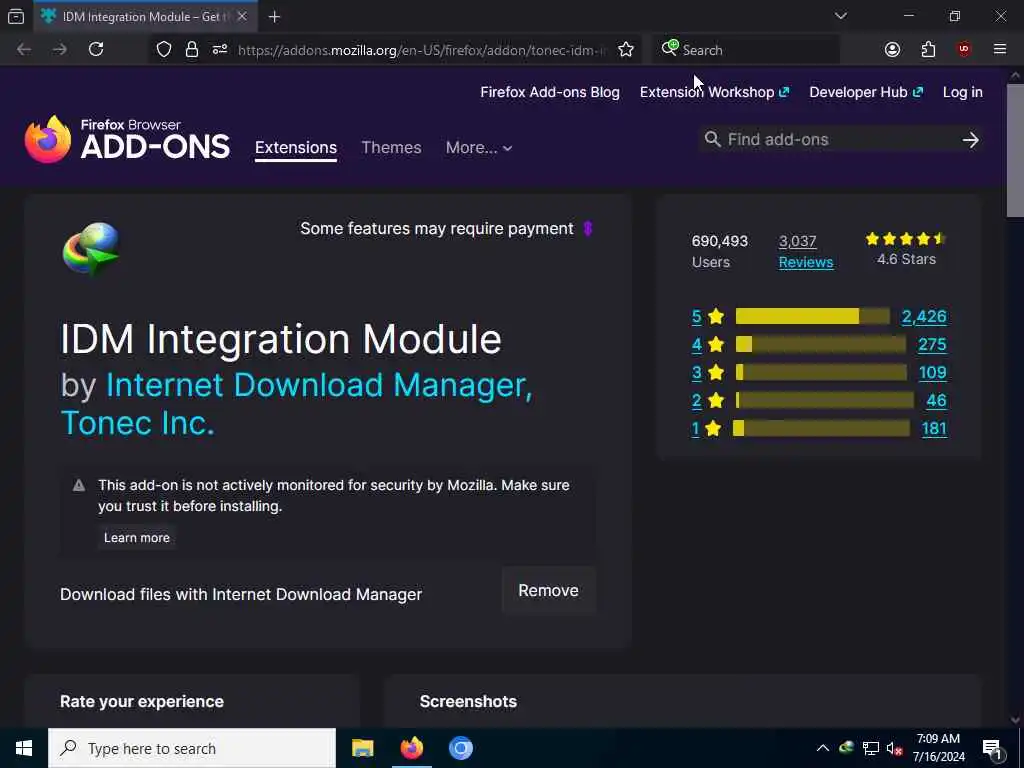This screenshot has width=1024, height=768.
Task: Open the notification center icon
Action: point(991,748)
